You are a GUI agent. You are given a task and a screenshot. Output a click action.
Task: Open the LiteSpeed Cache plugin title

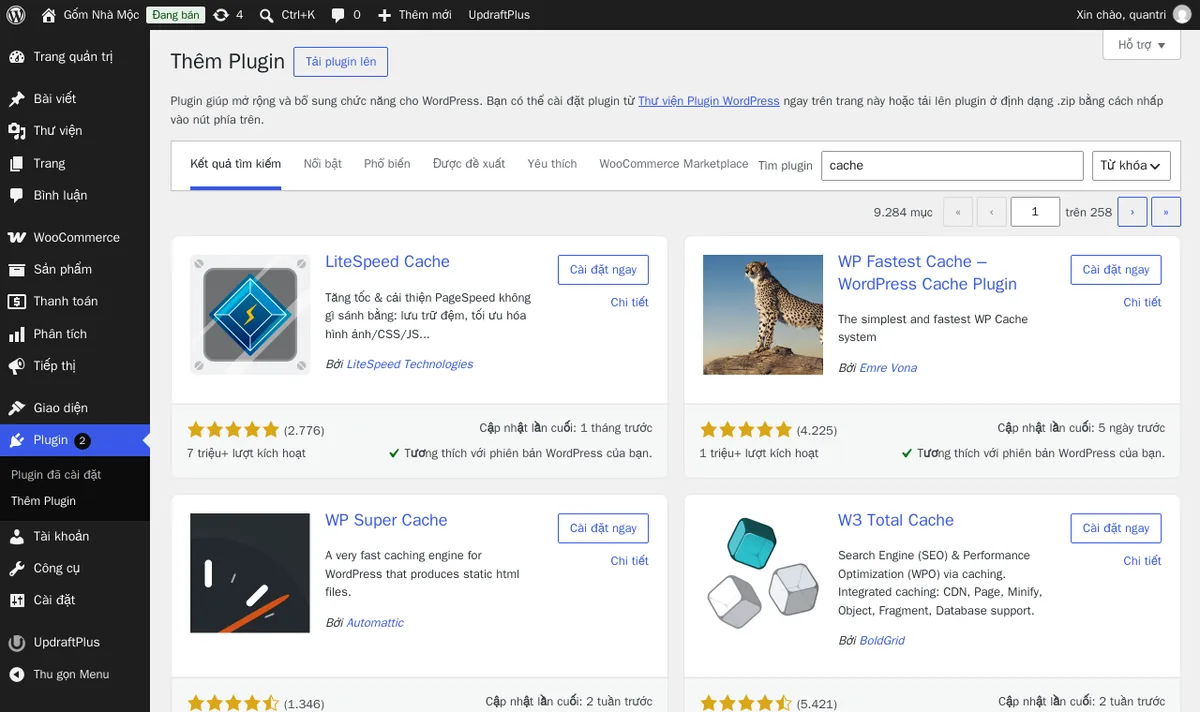pyautogui.click(x=387, y=262)
